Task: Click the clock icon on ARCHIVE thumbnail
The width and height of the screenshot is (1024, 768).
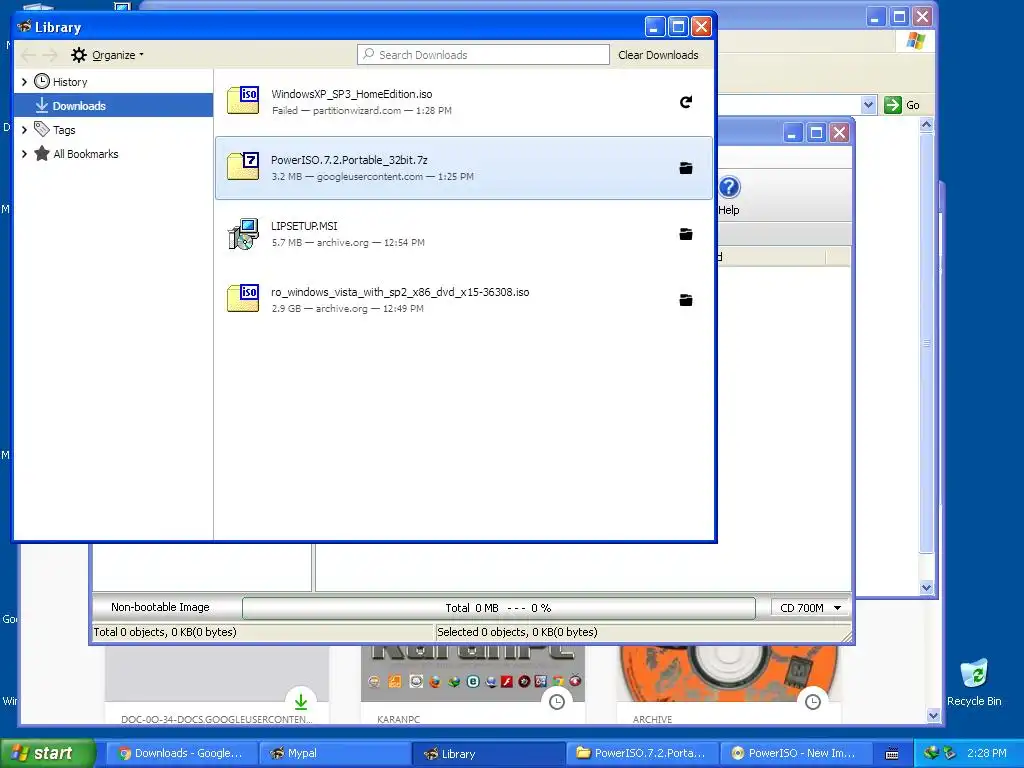Action: [812, 702]
